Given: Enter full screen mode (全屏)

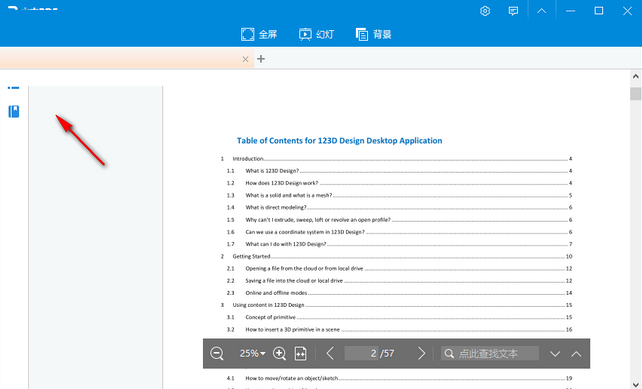Looking at the screenshot, I should point(259,34).
